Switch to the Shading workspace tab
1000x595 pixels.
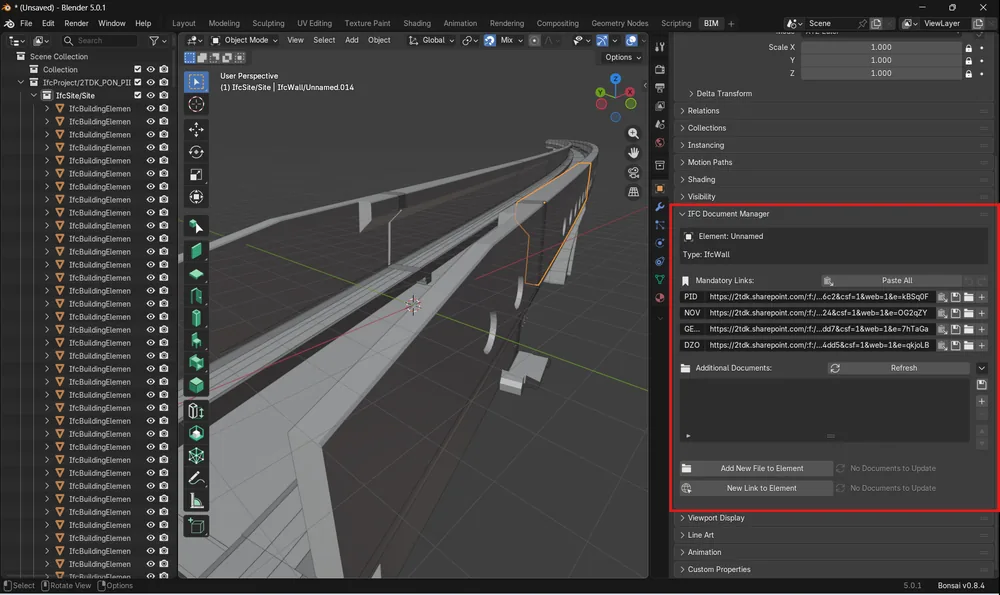417,24
